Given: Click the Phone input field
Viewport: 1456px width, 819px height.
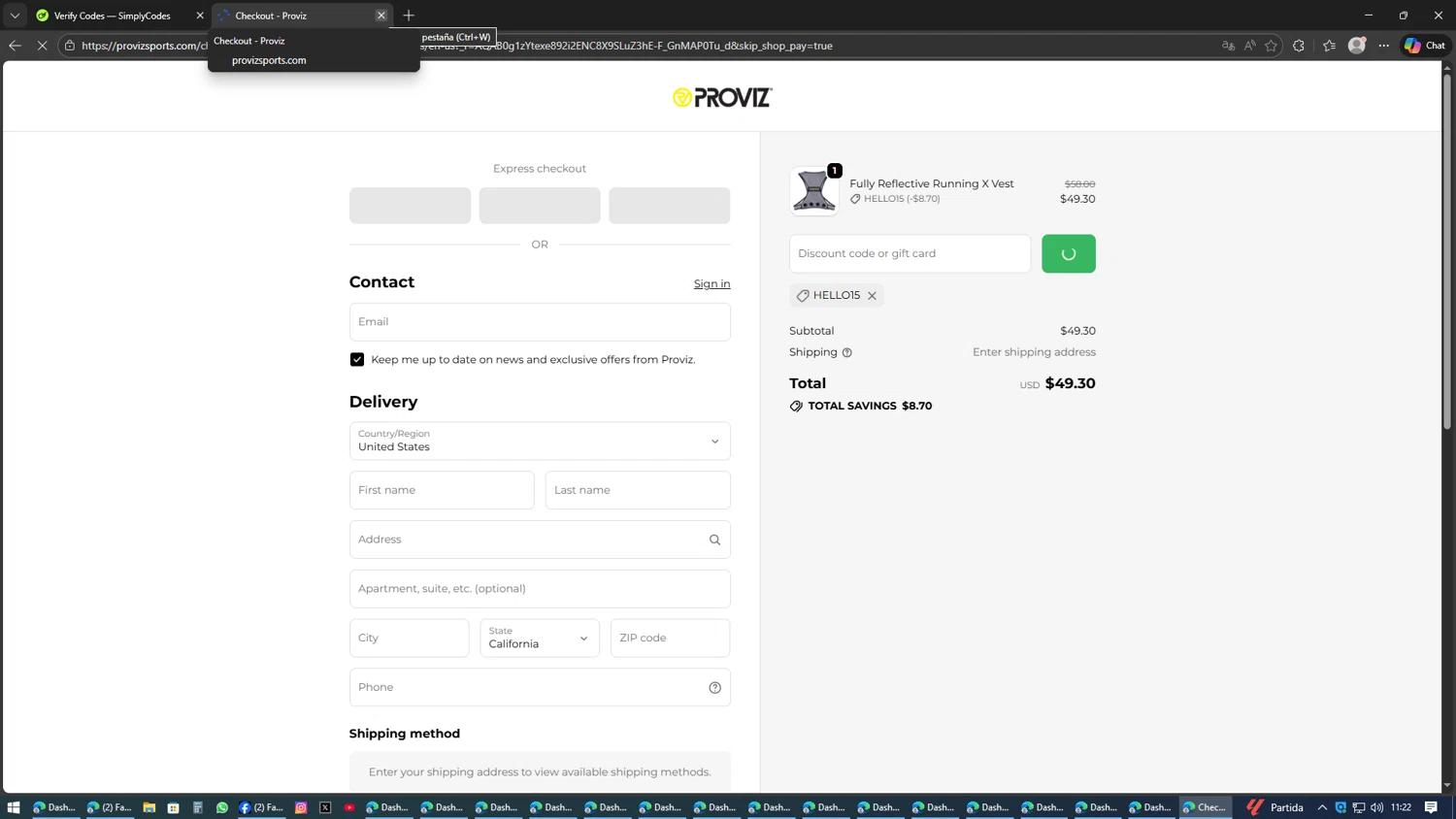Looking at the screenshot, I should 540,687.
